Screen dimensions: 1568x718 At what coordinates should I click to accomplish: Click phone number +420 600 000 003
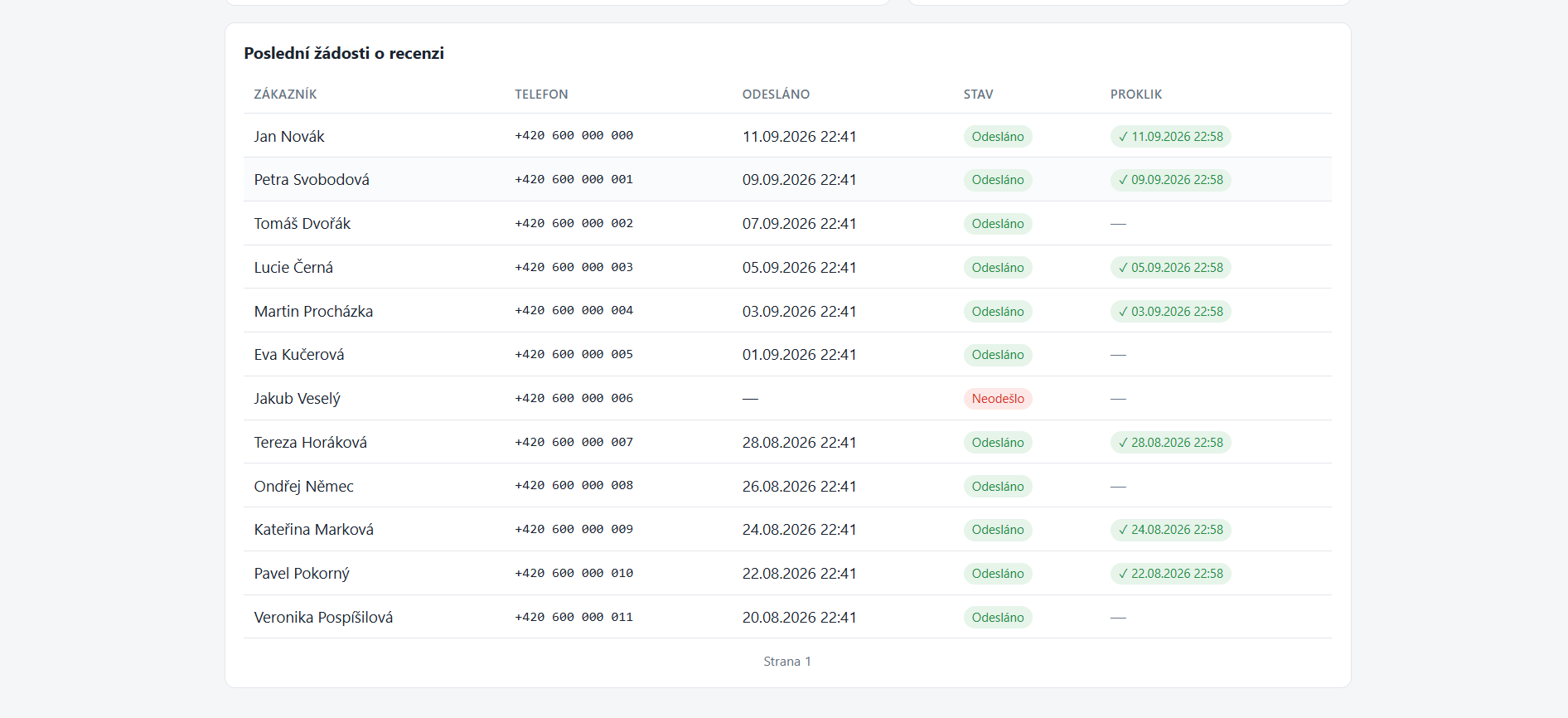pos(573,268)
